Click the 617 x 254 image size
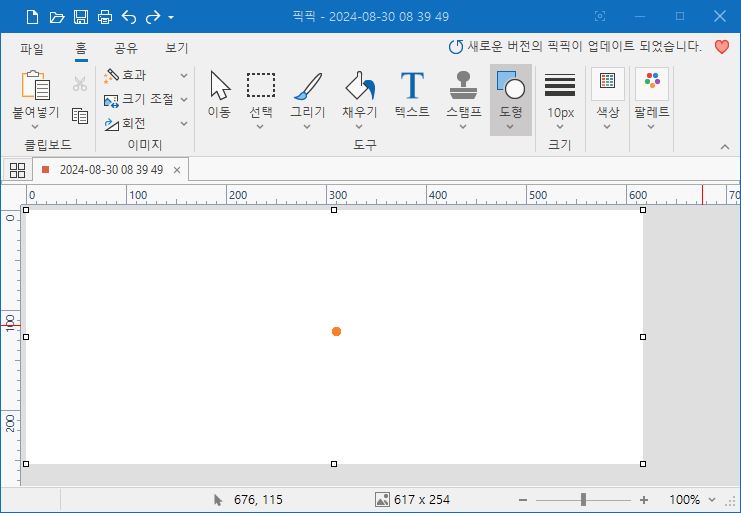Image resolution: width=741 pixels, height=513 pixels. [x=422, y=499]
